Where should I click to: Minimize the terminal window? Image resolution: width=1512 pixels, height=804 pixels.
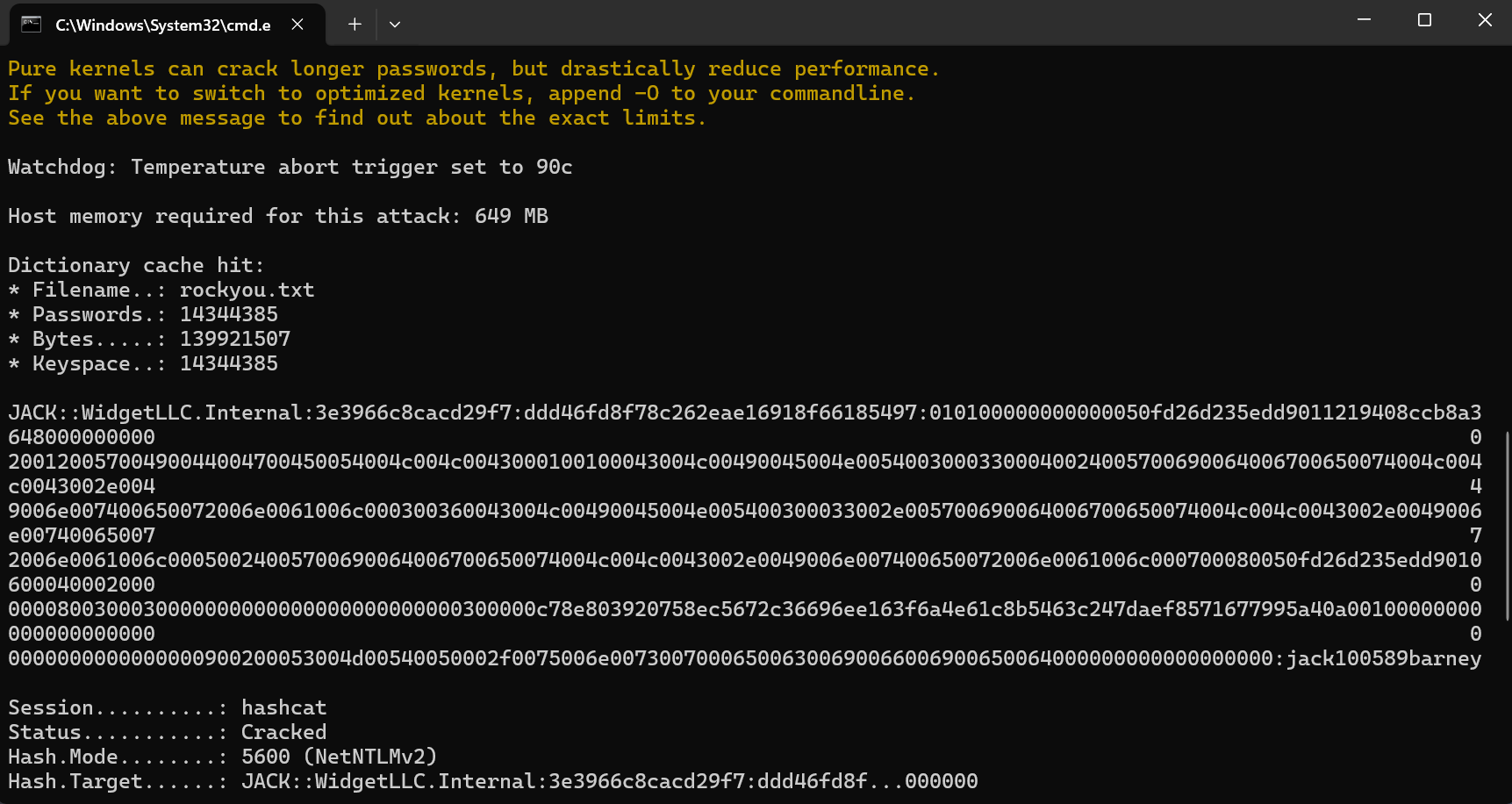[1364, 20]
